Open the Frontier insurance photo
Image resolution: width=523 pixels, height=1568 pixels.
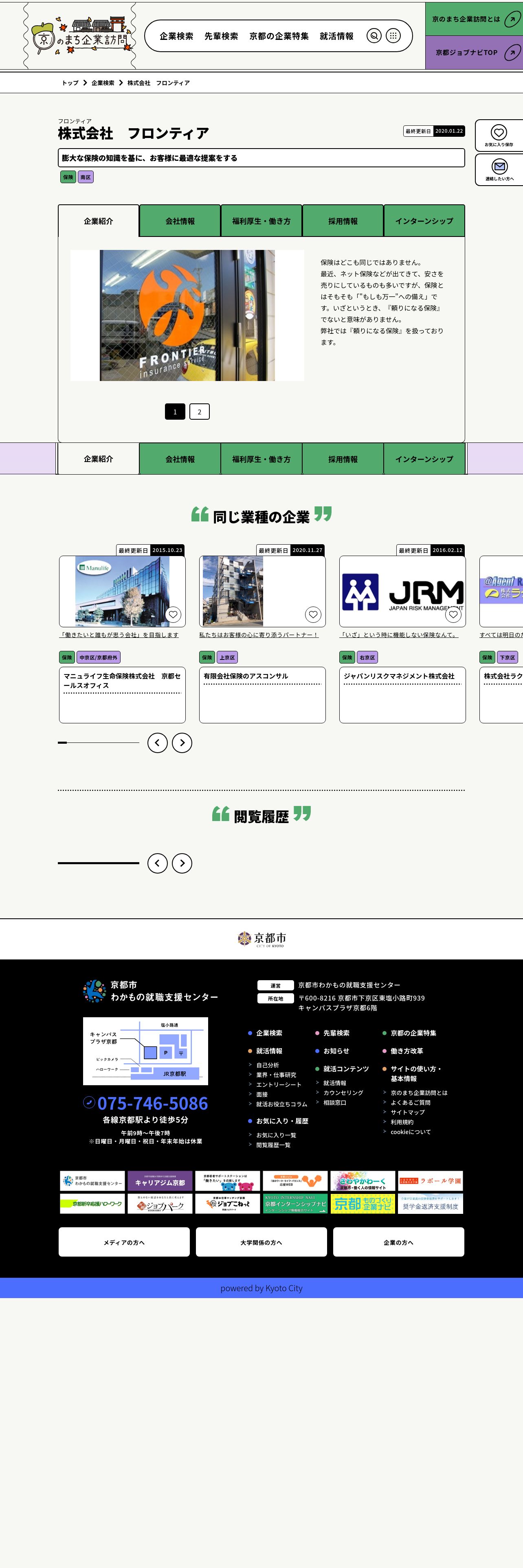(187, 315)
